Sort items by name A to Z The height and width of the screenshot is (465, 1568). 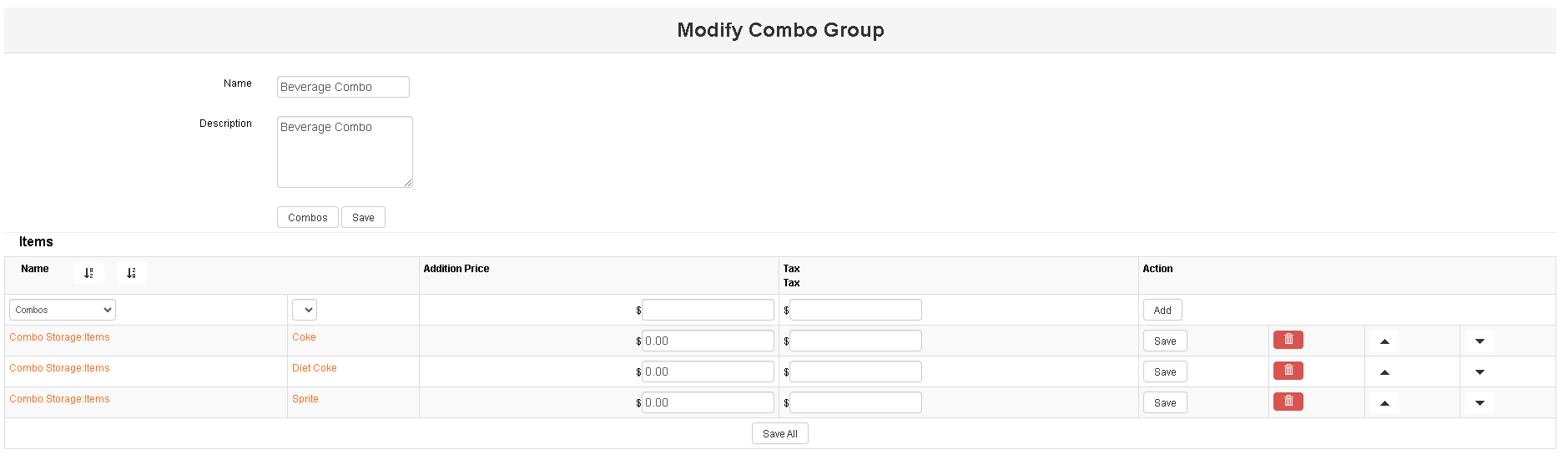pyautogui.click(x=89, y=273)
